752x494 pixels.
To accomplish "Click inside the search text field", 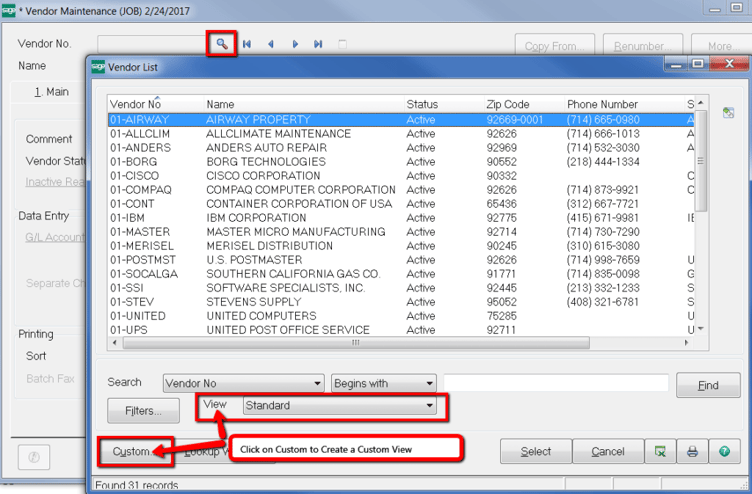I will click(556, 383).
